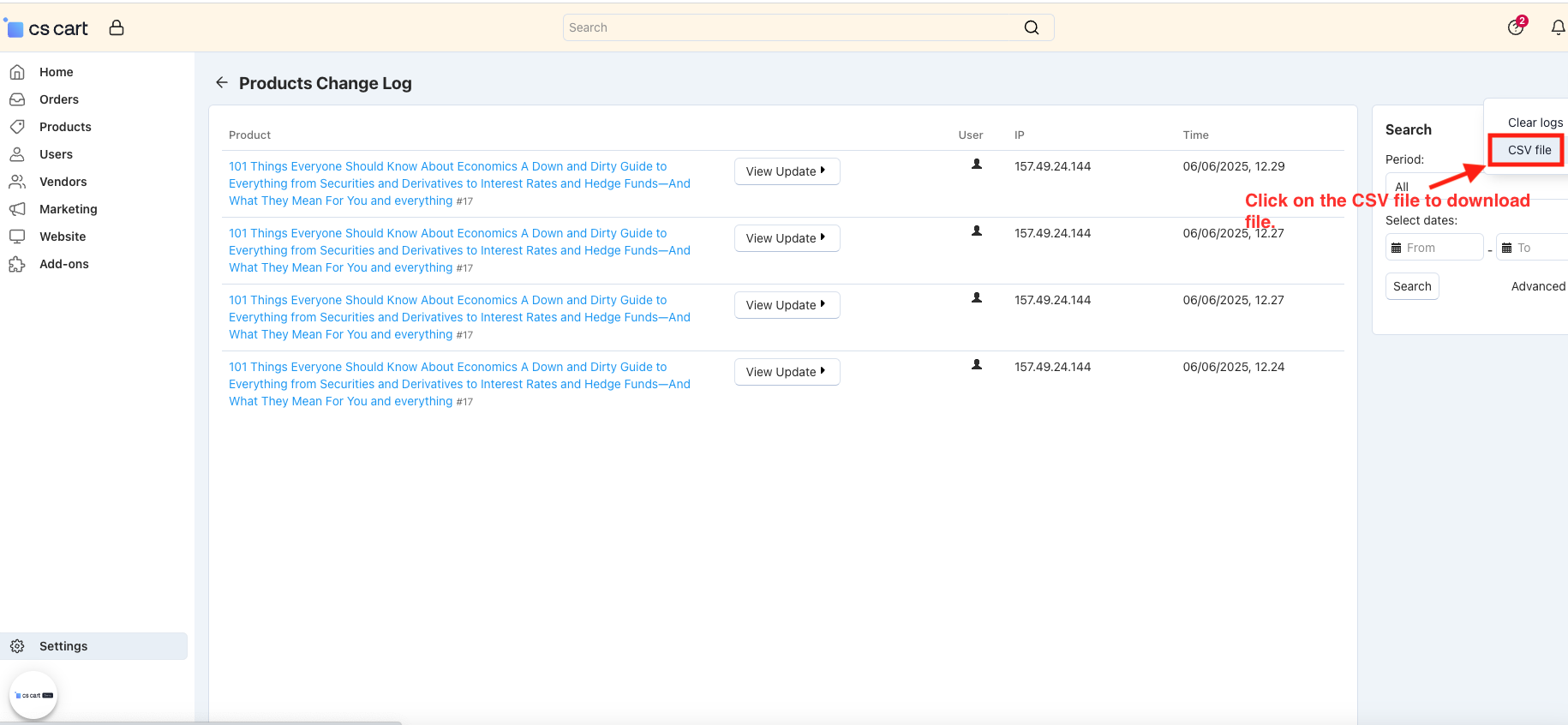Open the help icon with red badge

click(1516, 27)
